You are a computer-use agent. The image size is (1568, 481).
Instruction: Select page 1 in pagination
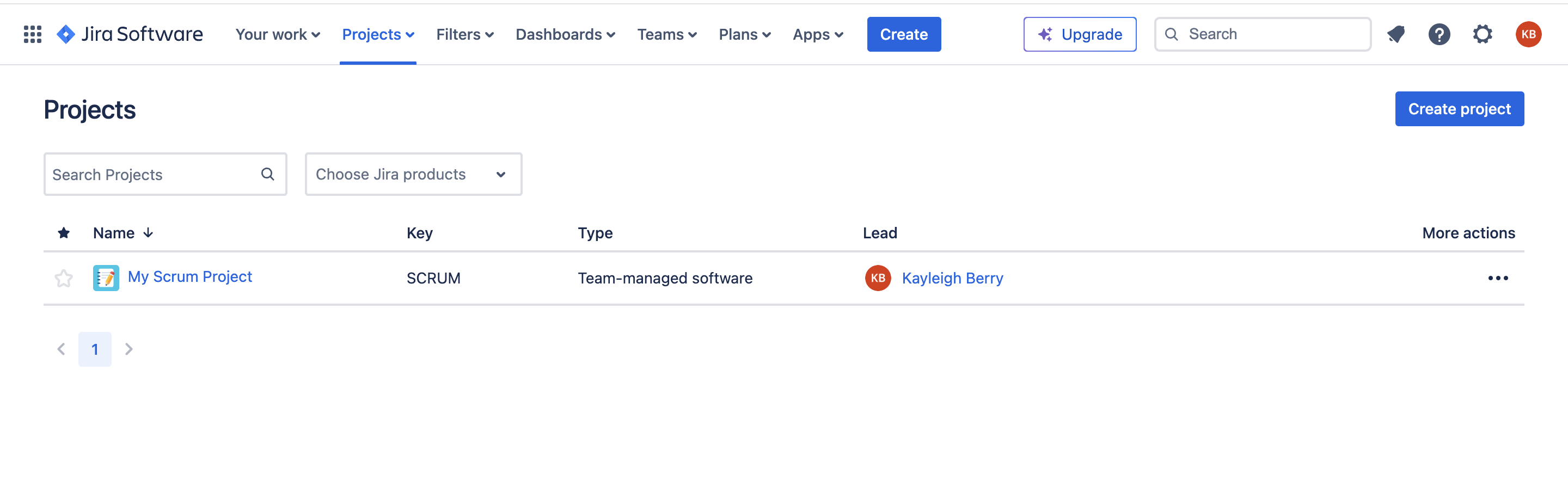tap(95, 349)
